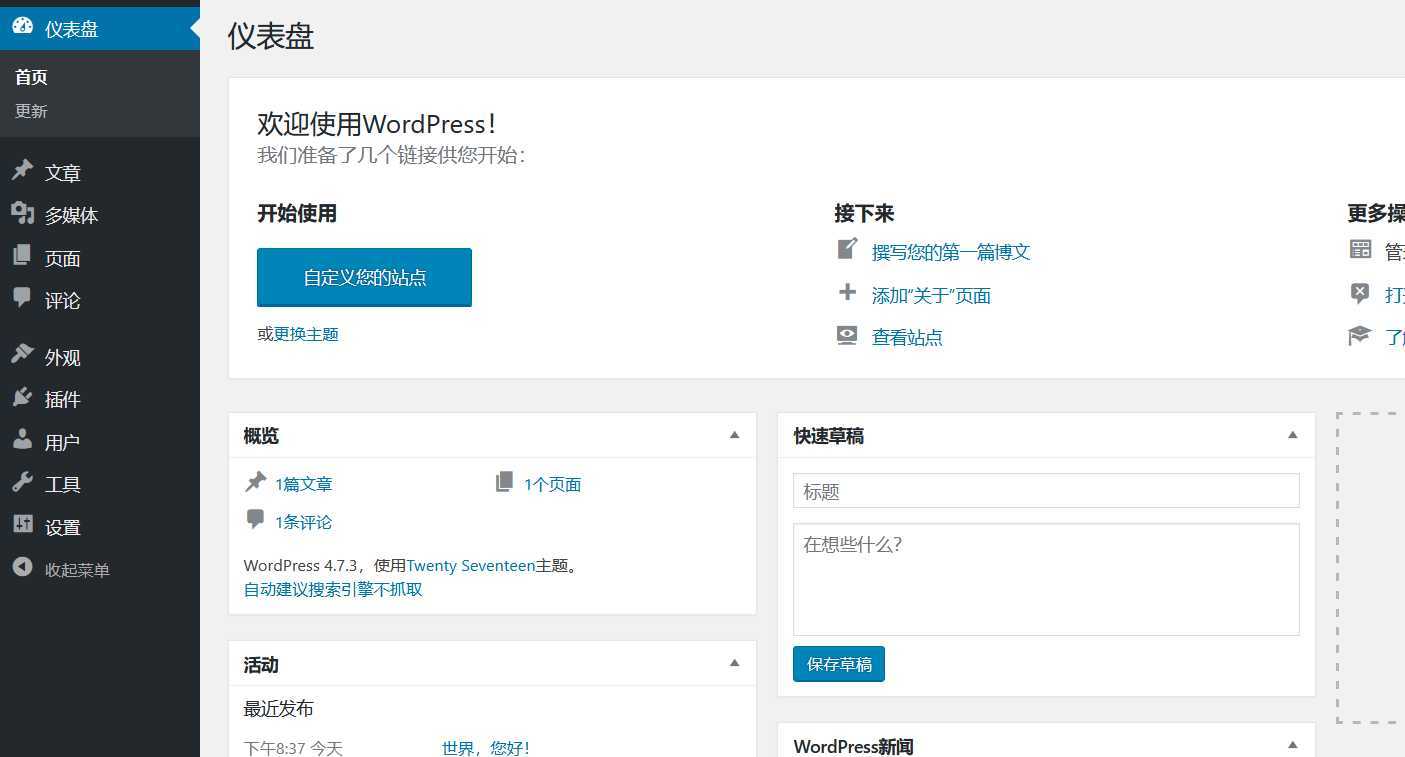This screenshot has width=1405, height=757.
Task: Click the WordPress新闻 widget title
Action: coord(853,746)
